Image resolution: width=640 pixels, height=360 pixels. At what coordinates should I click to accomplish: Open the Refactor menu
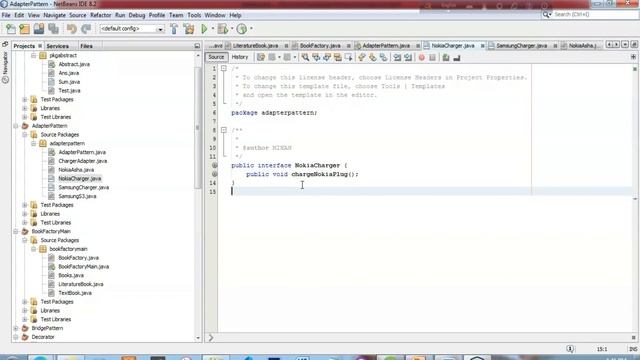[100, 15]
